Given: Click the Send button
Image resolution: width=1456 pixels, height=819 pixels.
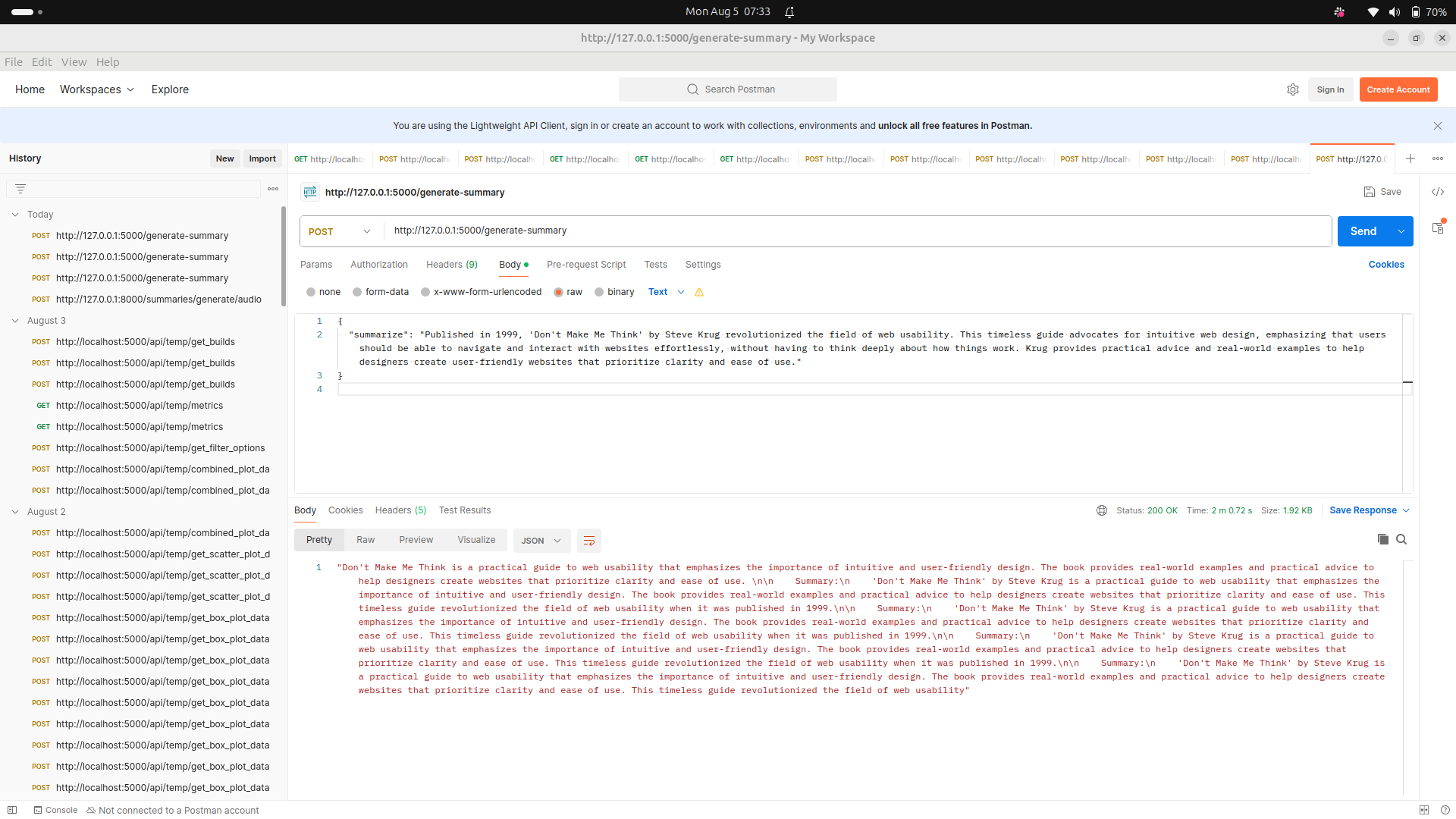Looking at the screenshot, I should [1363, 231].
